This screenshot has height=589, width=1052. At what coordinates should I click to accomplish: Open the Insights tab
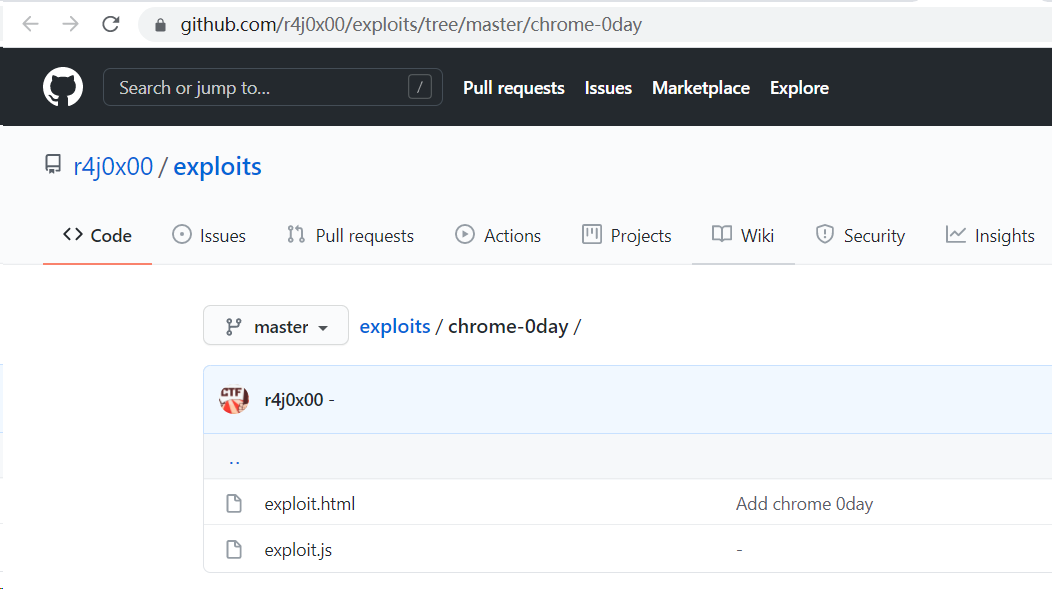tap(990, 235)
